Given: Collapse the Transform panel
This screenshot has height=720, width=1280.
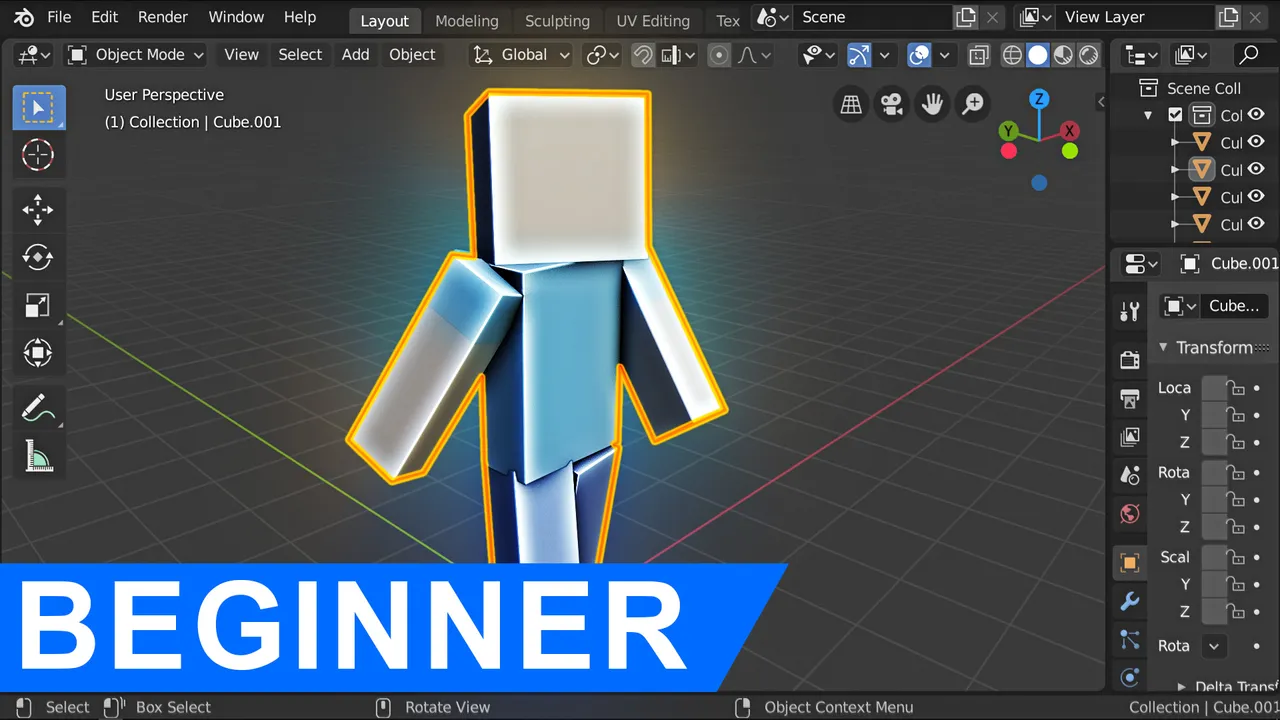Looking at the screenshot, I should click(1163, 347).
